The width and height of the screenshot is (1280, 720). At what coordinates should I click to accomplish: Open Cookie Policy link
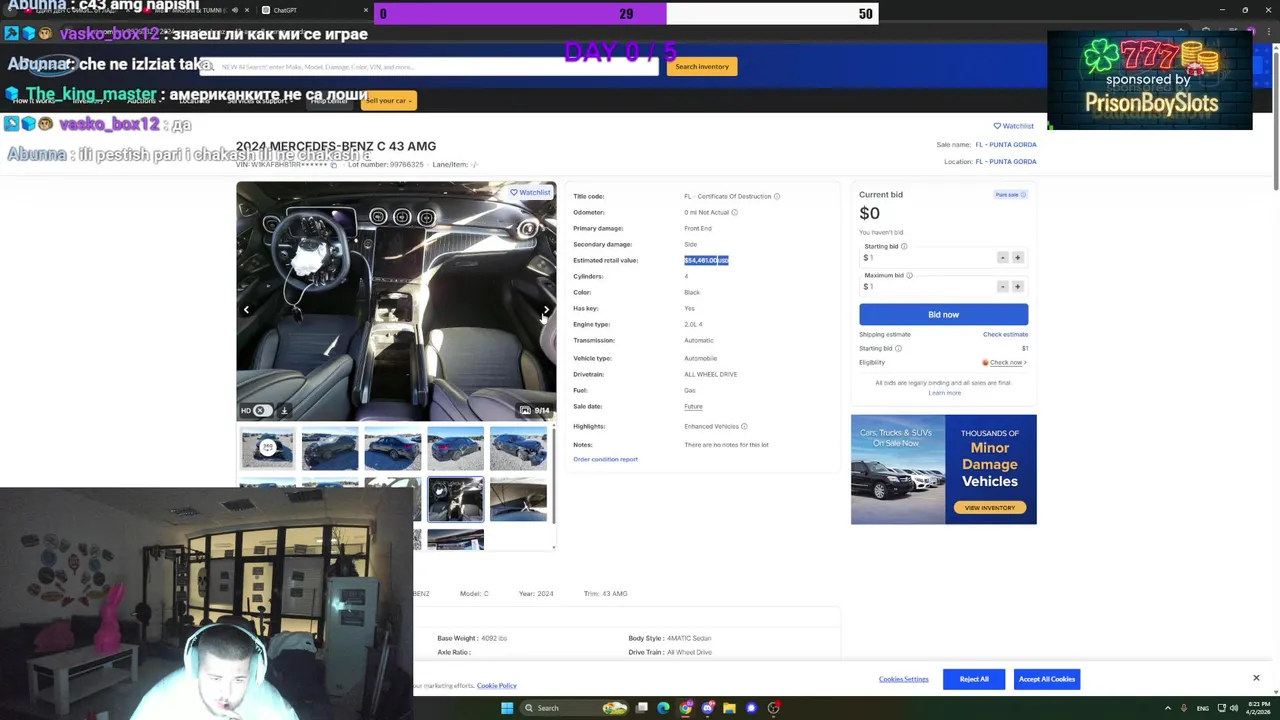pos(496,686)
